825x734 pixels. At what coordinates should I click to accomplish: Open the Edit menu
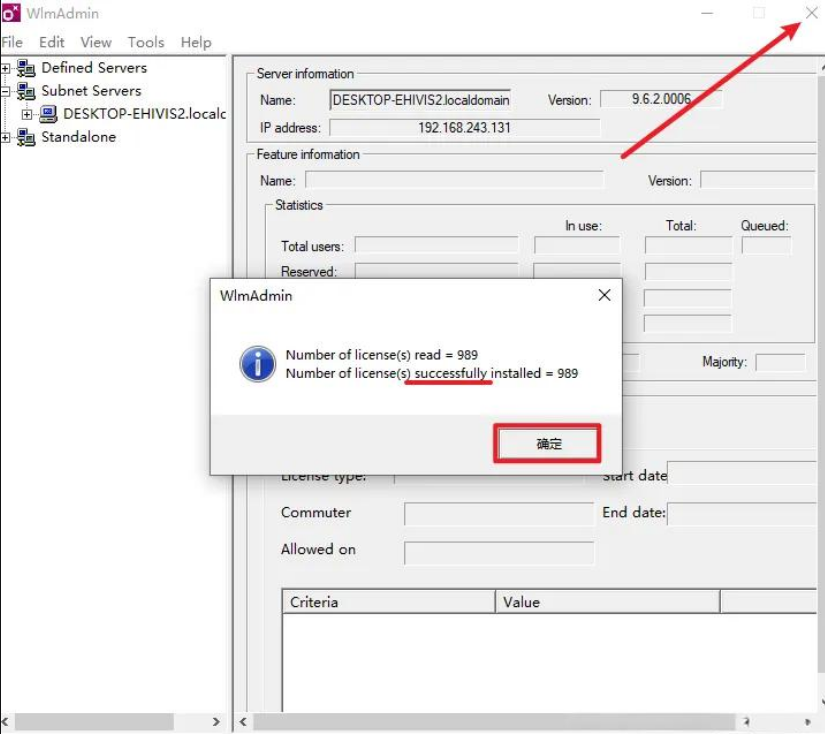[x=52, y=42]
